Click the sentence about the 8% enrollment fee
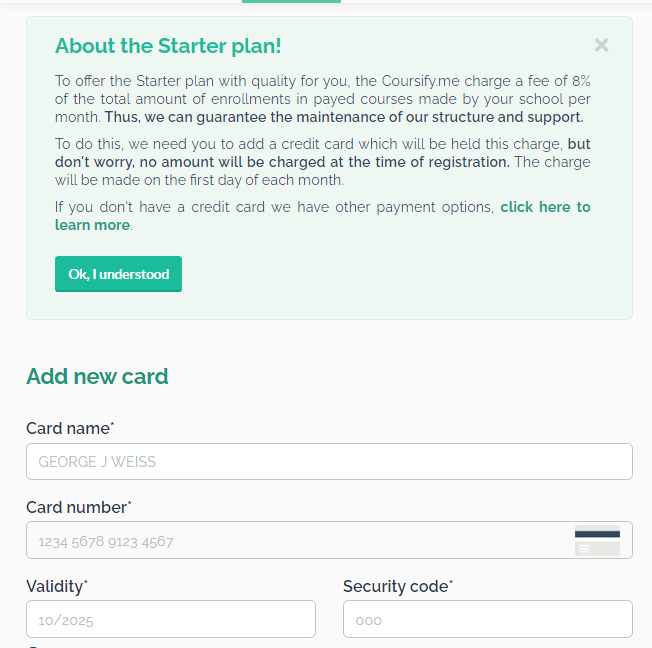This screenshot has height=648, width=652. 323,99
